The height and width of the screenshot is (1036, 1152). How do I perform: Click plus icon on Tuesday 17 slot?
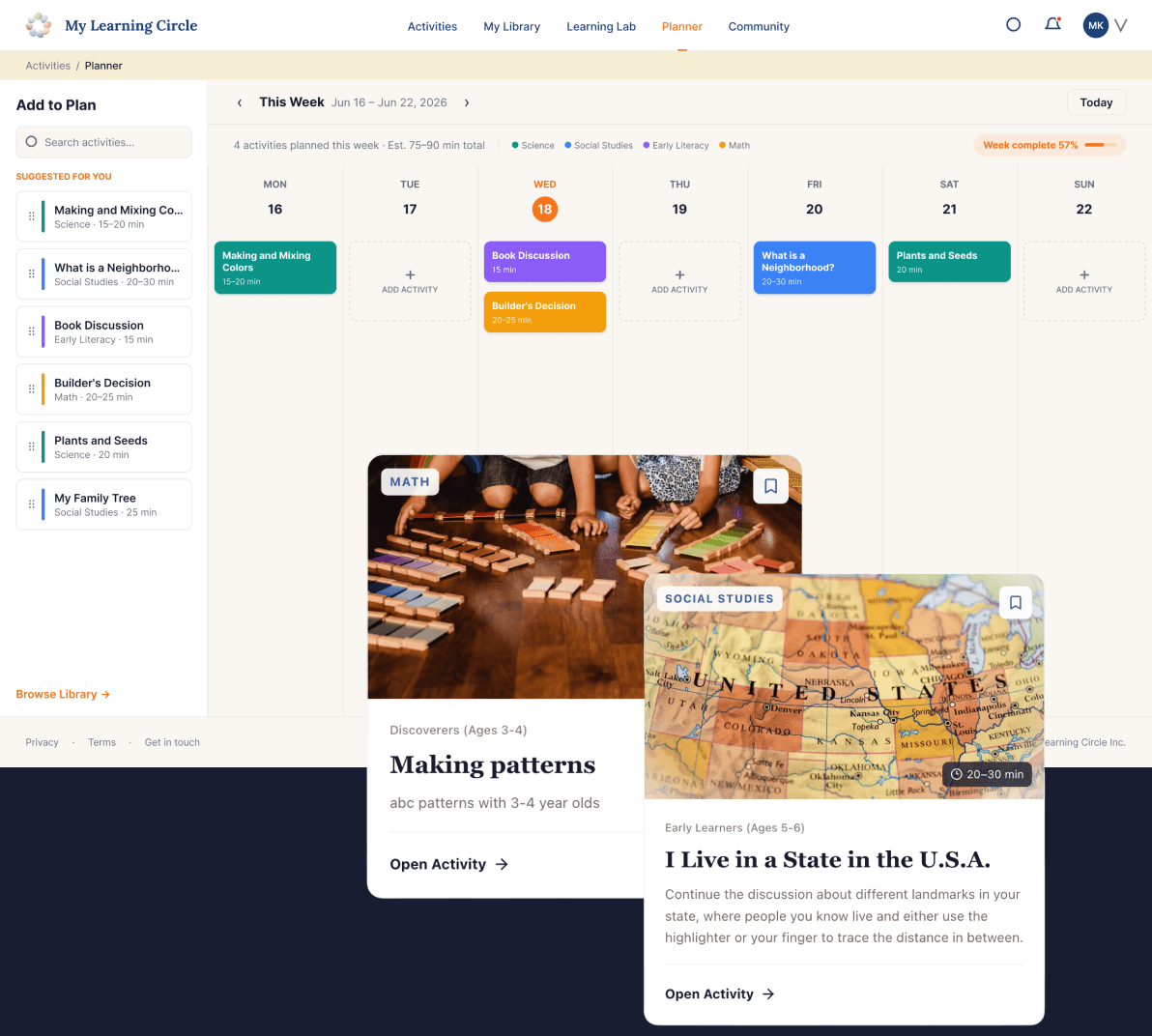click(410, 274)
